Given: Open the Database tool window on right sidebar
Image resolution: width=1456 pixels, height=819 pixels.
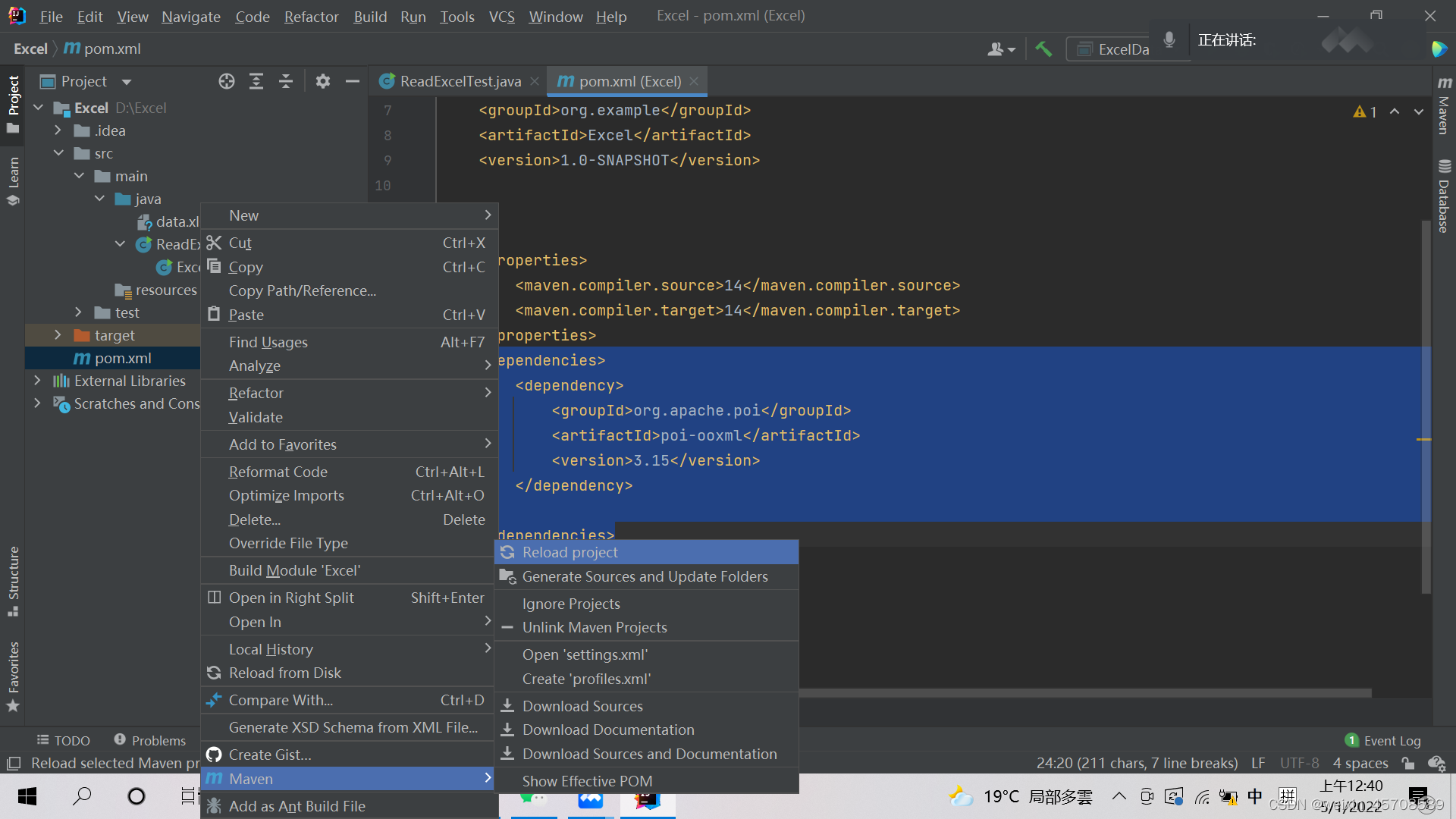Looking at the screenshot, I should tap(1444, 190).
